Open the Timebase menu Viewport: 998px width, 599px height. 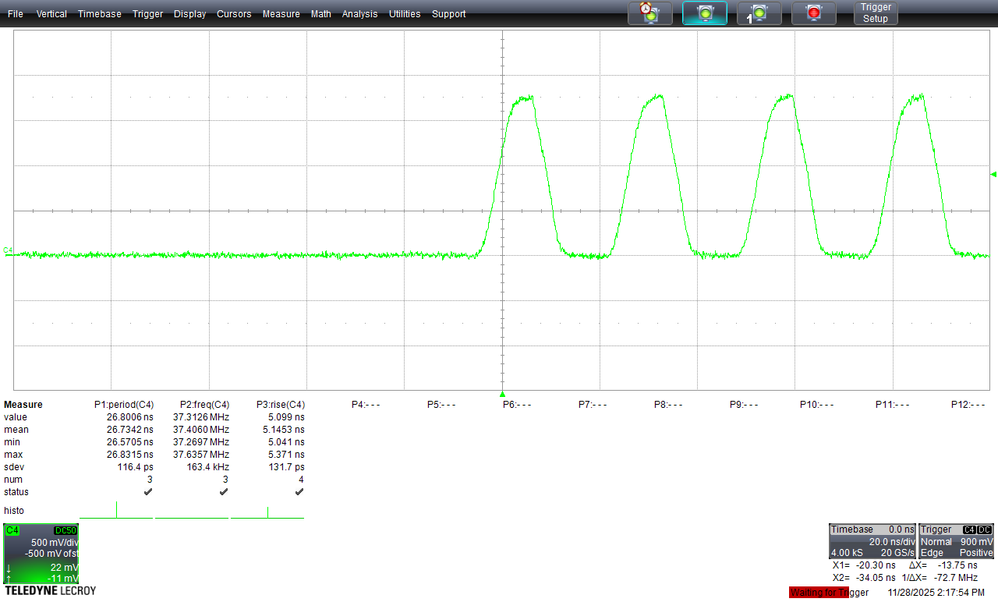tap(99, 13)
